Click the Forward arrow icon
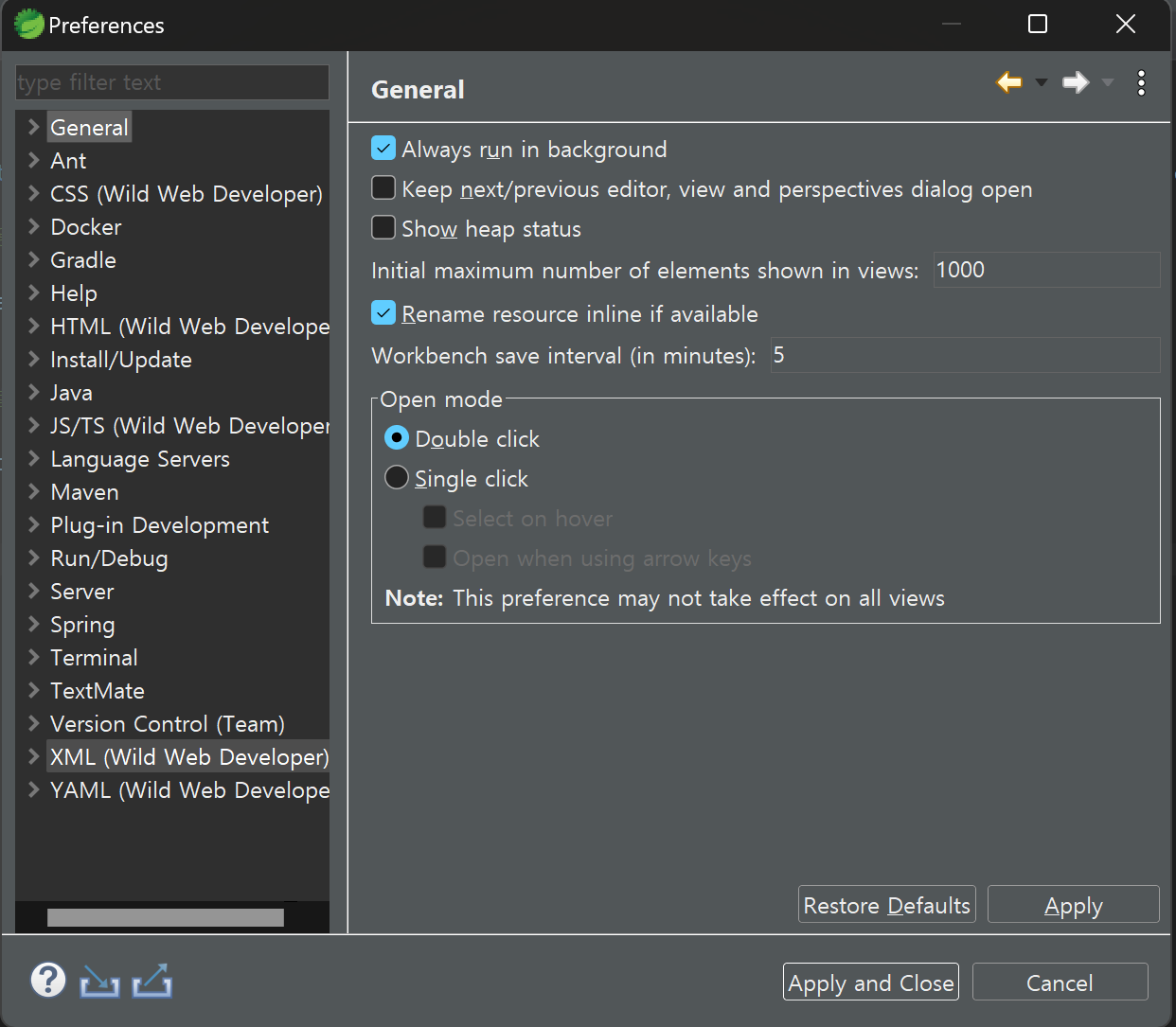Screen dimensions: 1176x1027 1076,82
